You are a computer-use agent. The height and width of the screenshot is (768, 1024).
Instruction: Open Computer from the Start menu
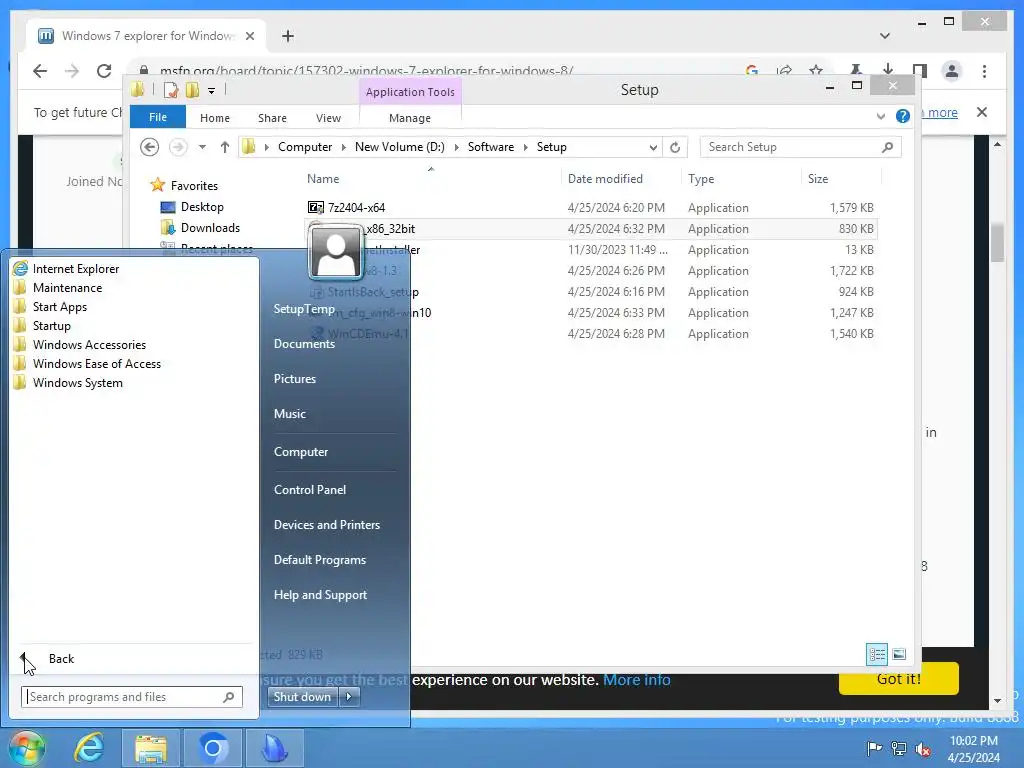tap(300, 451)
